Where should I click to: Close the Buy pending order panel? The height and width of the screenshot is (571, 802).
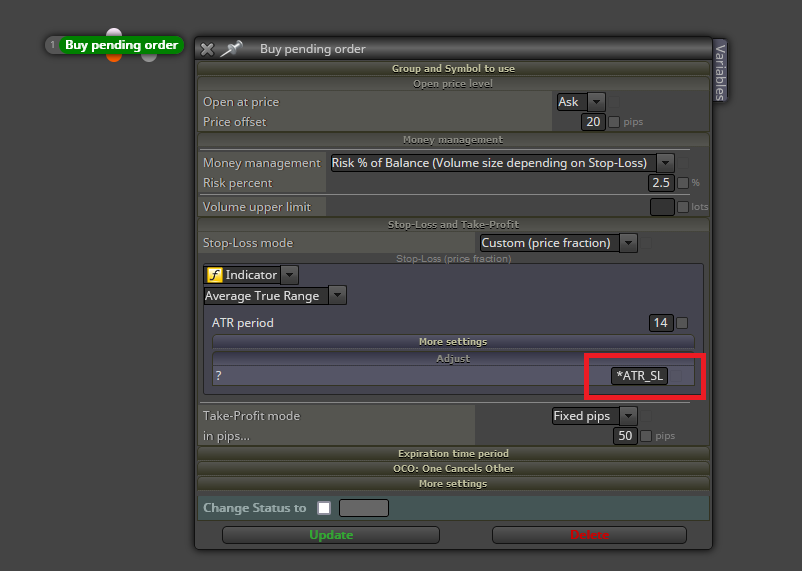tap(207, 49)
